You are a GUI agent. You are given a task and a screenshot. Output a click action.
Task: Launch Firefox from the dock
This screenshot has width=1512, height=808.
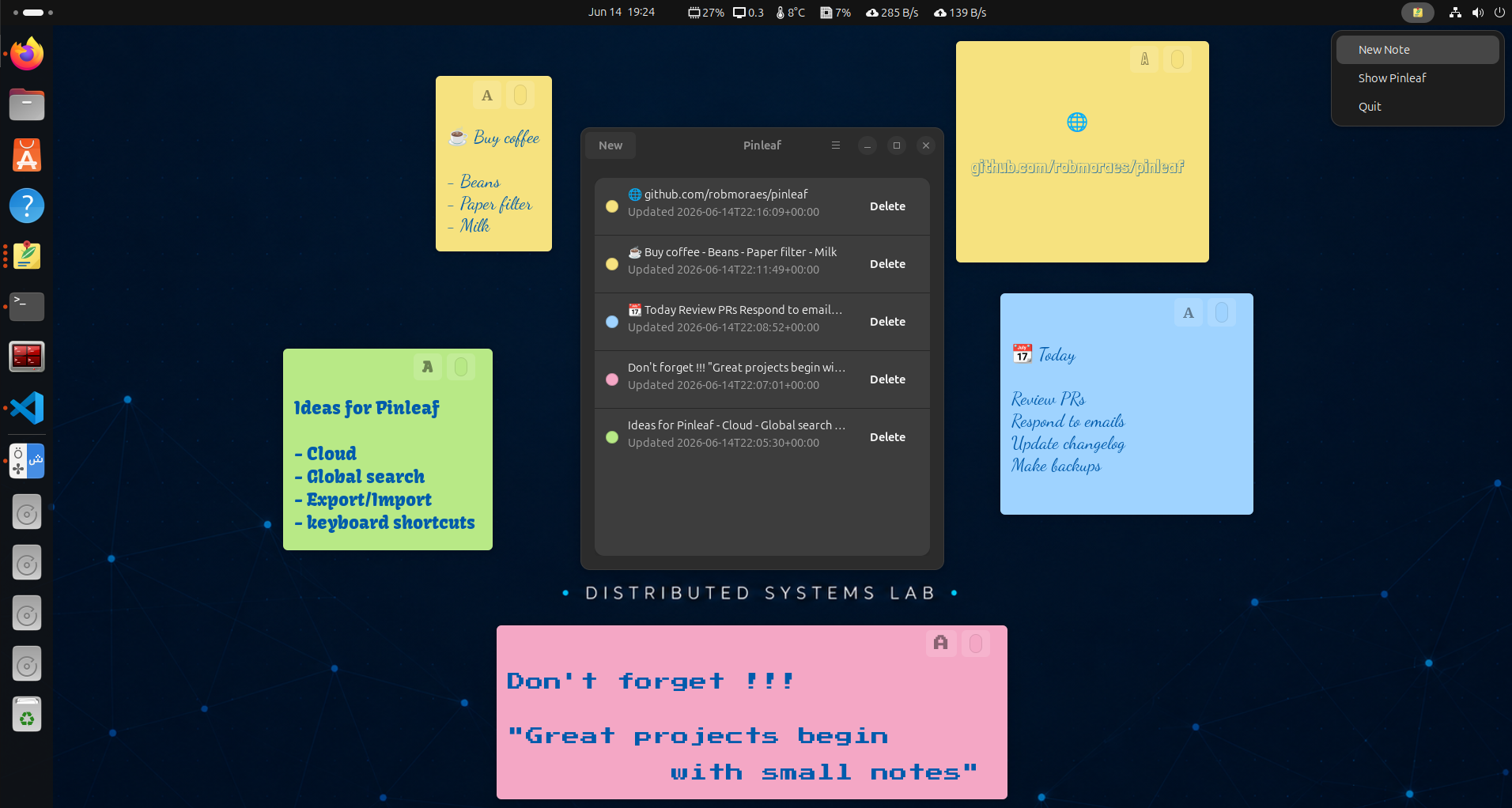click(x=27, y=54)
